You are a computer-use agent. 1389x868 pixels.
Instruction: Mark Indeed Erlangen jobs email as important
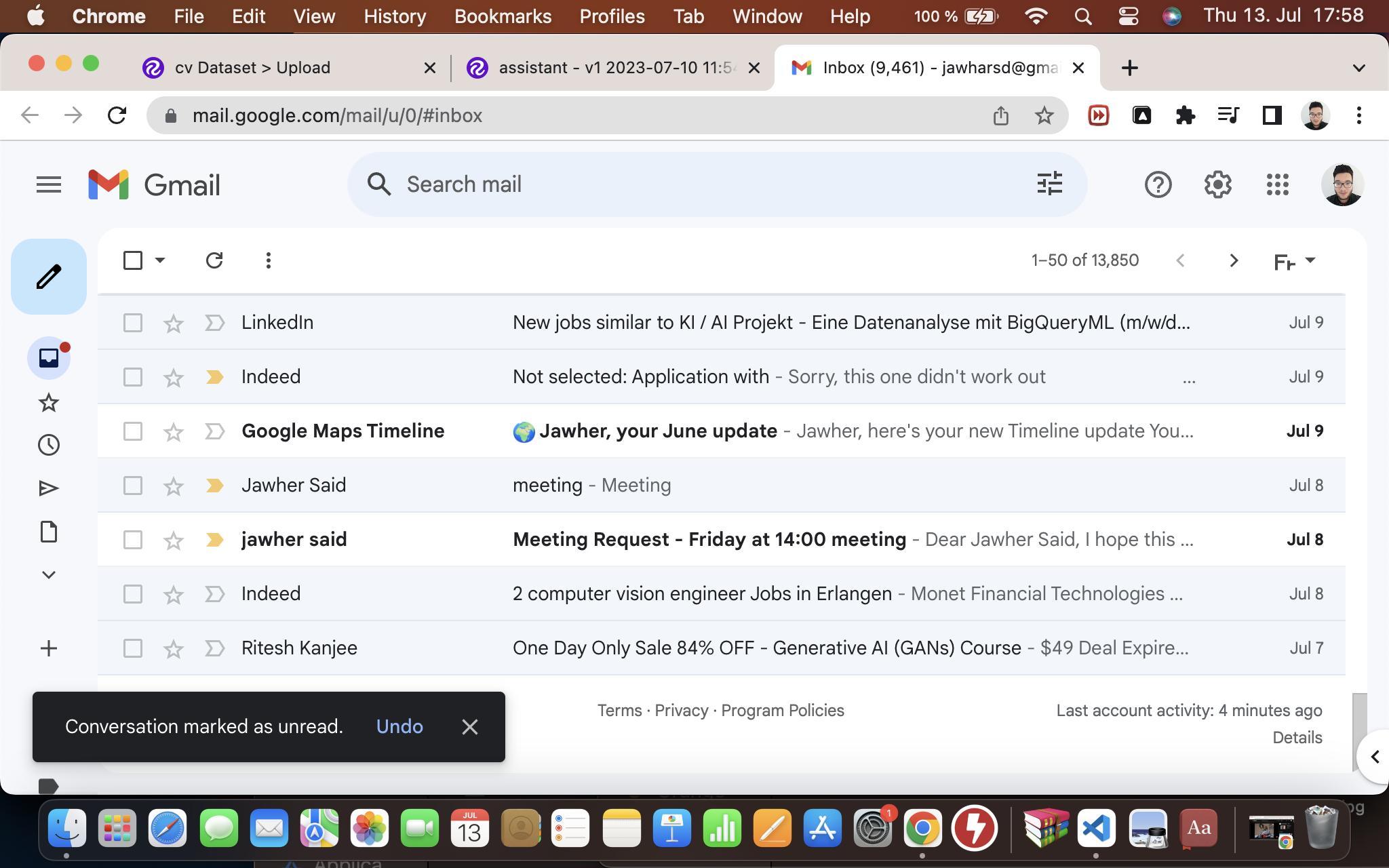pyautogui.click(x=214, y=594)
